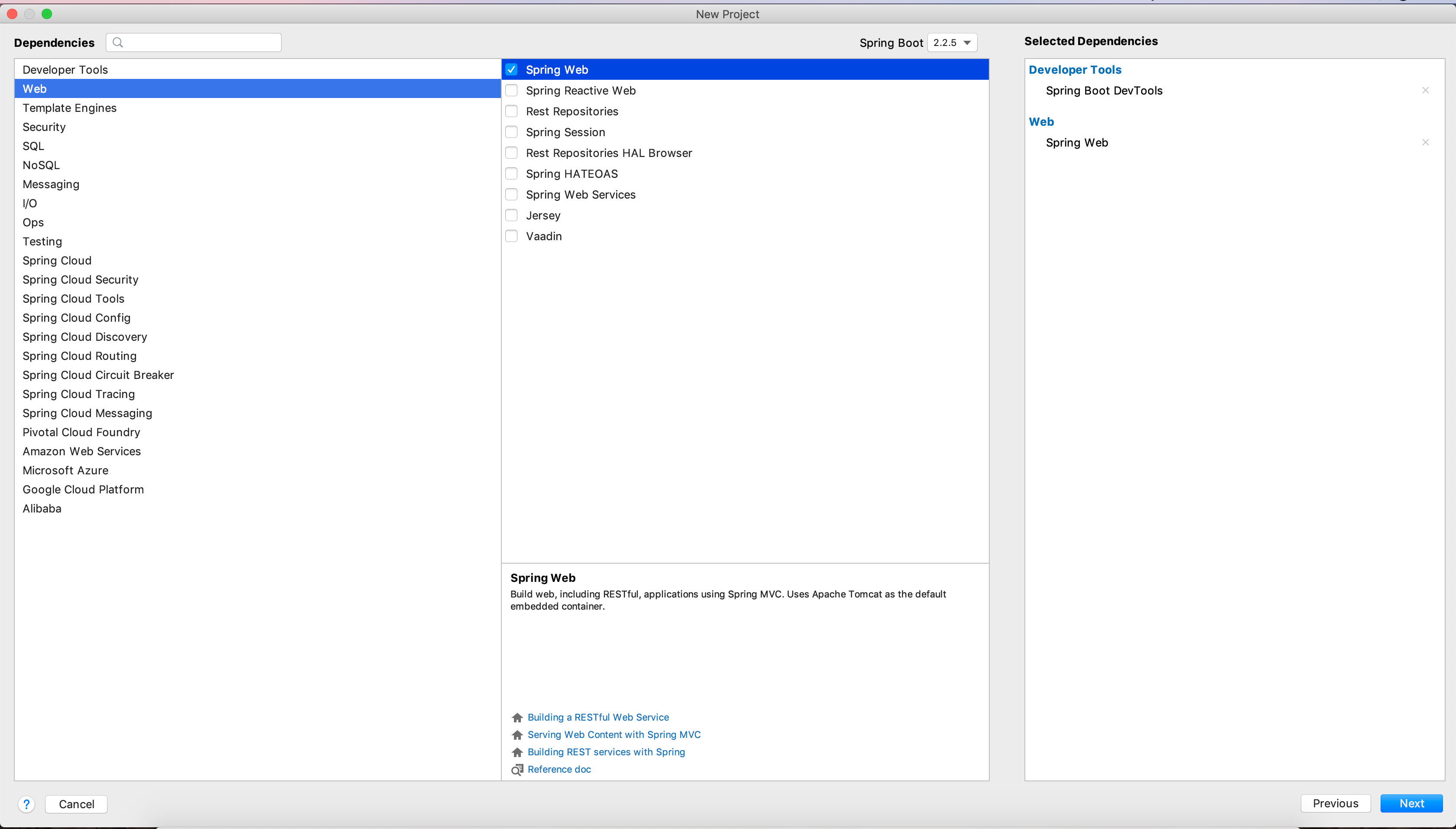Open Building REST services with Spring link
The height and width of the screenshot is (829, 1456).
click(x=606, y=752)
